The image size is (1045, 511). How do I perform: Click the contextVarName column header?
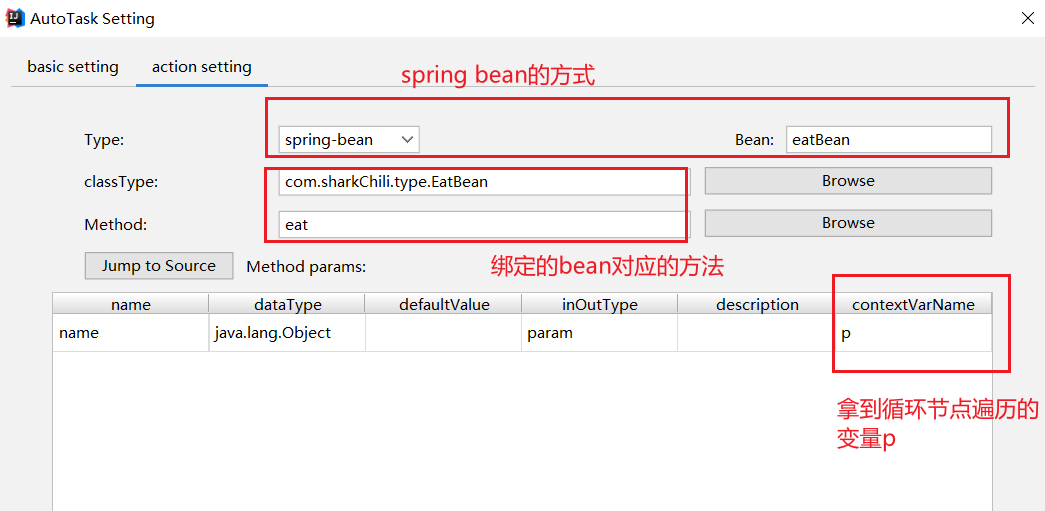click(913, 304)
